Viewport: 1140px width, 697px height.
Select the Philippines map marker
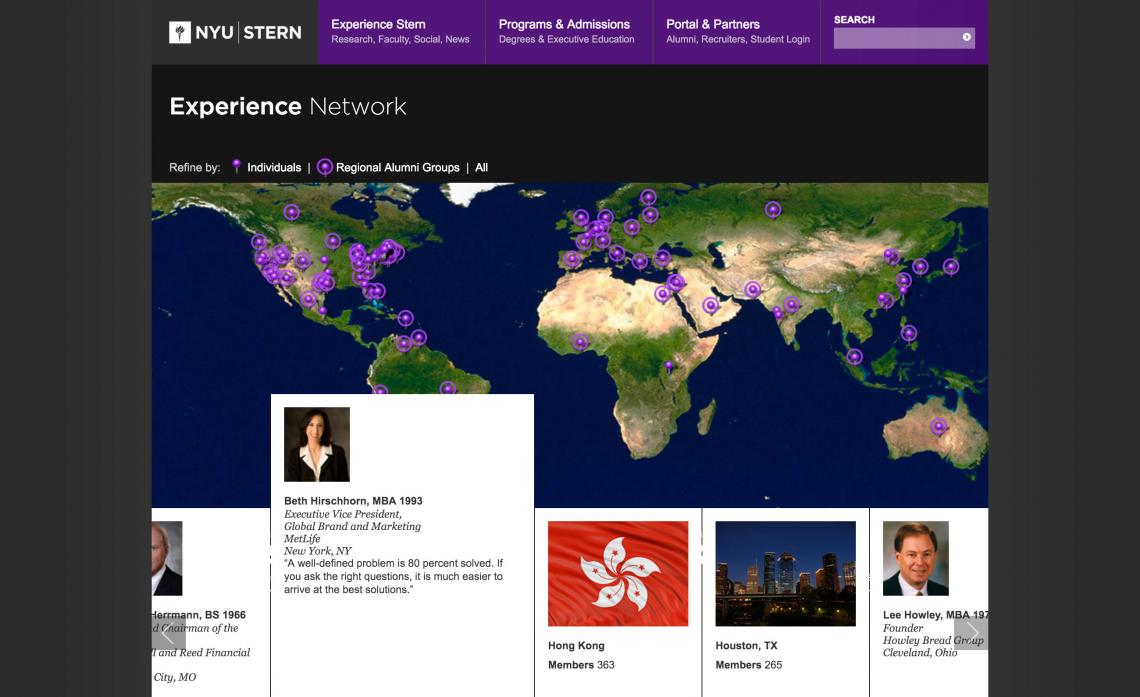[x=909, y=333]
